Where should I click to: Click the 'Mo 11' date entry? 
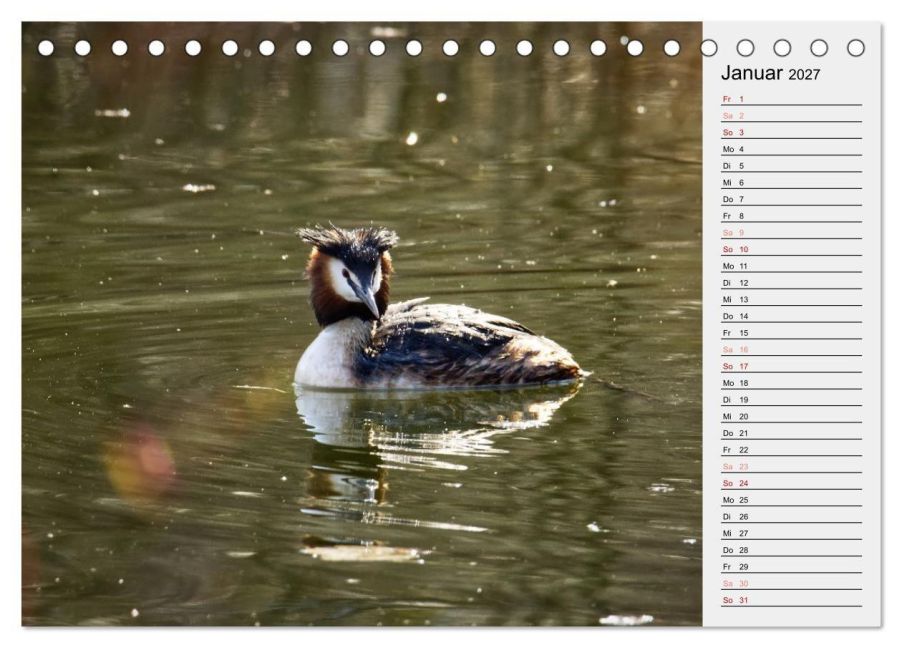click(792, 266)
